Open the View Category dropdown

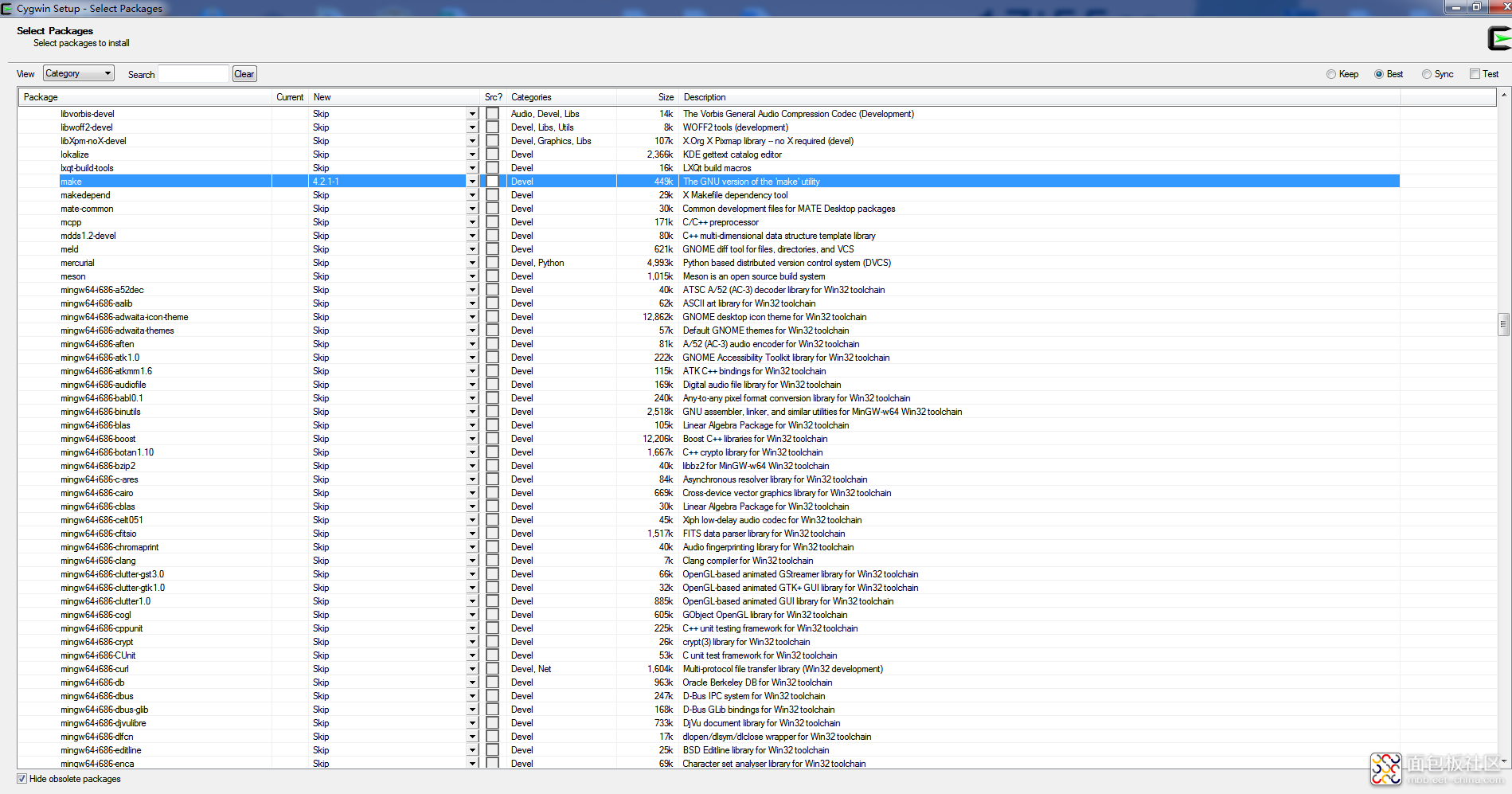(79, 73)
